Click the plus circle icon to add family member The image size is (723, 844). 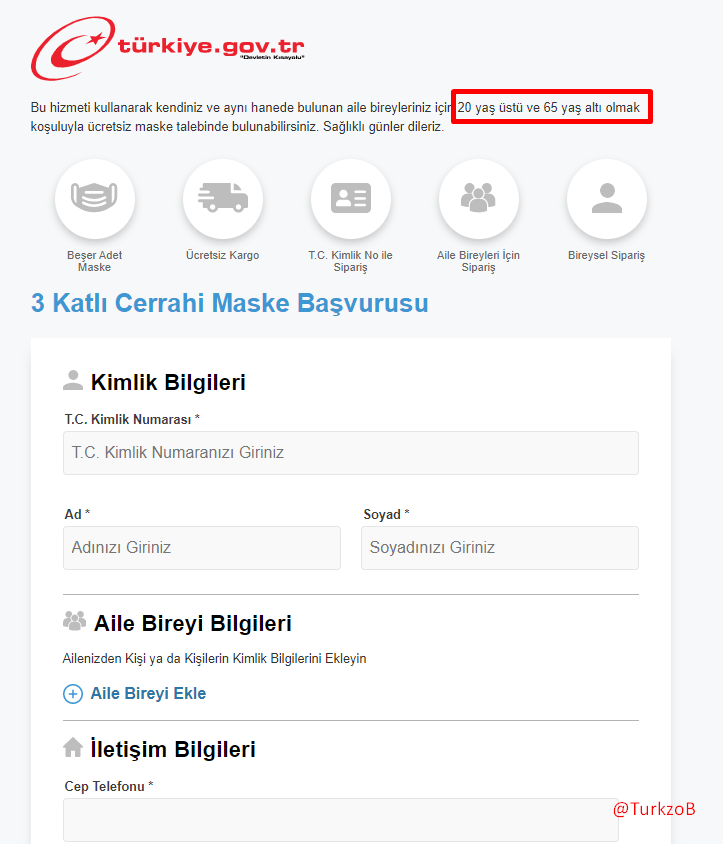tap(73, 694)
